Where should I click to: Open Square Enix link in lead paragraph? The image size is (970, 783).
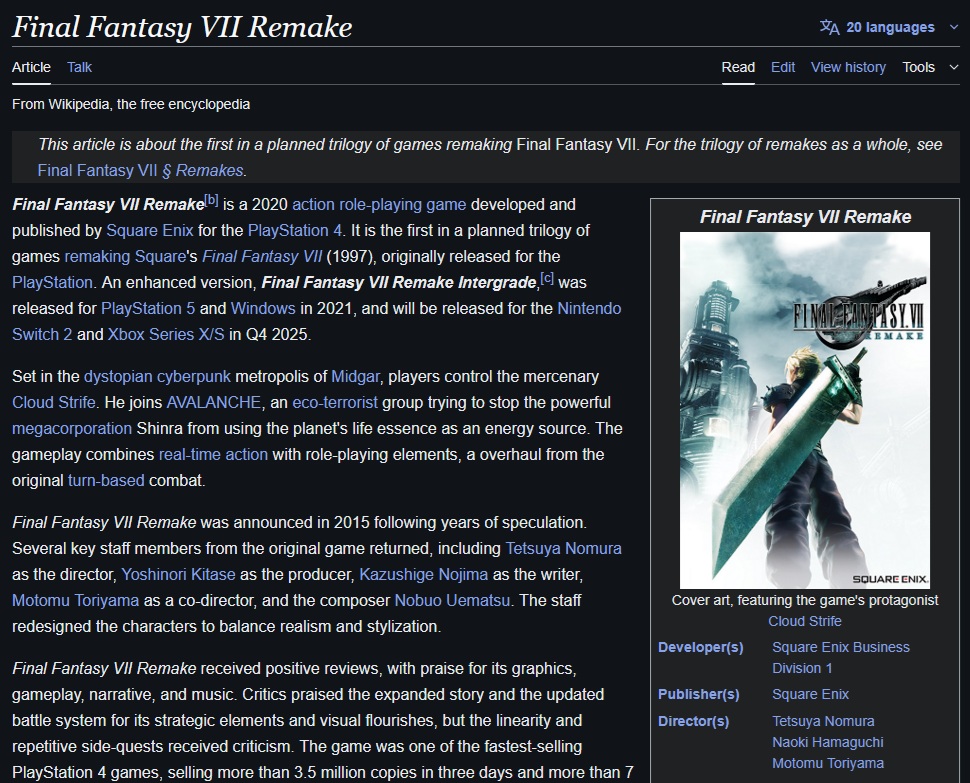point(150,230)
